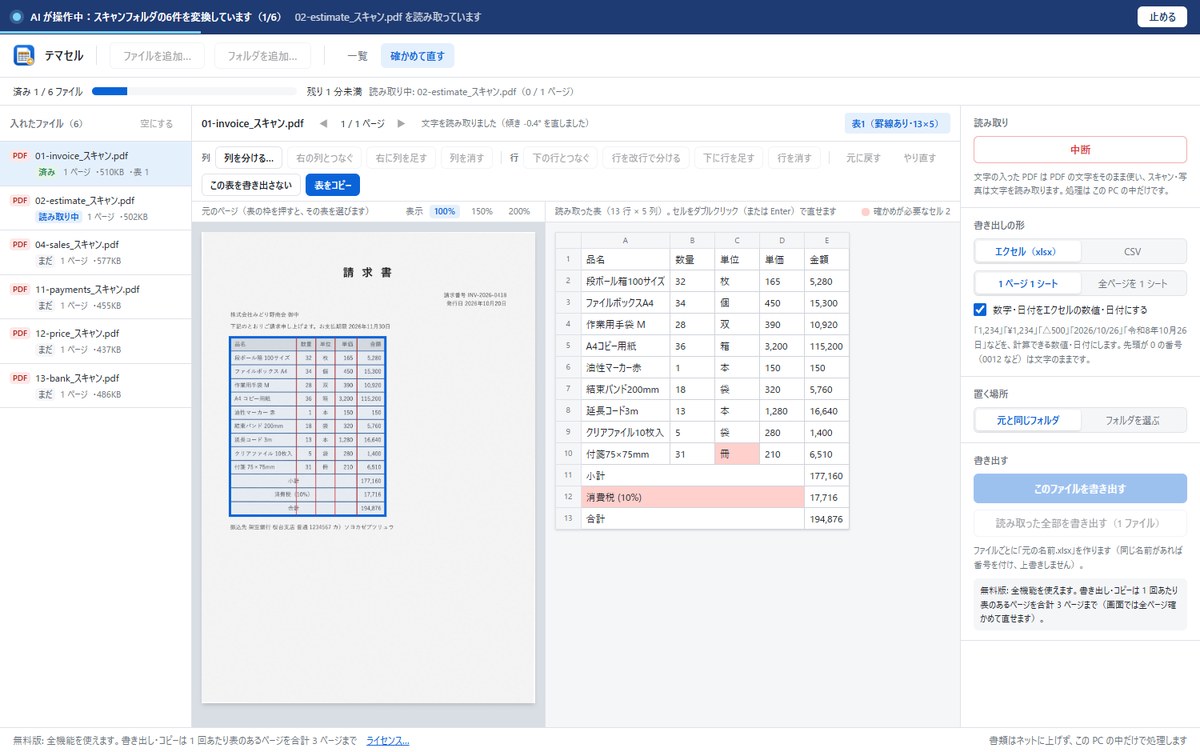This screenshot has width=1200, height=752.
Task: Set zoom to 100%
Action: [444, 212]
